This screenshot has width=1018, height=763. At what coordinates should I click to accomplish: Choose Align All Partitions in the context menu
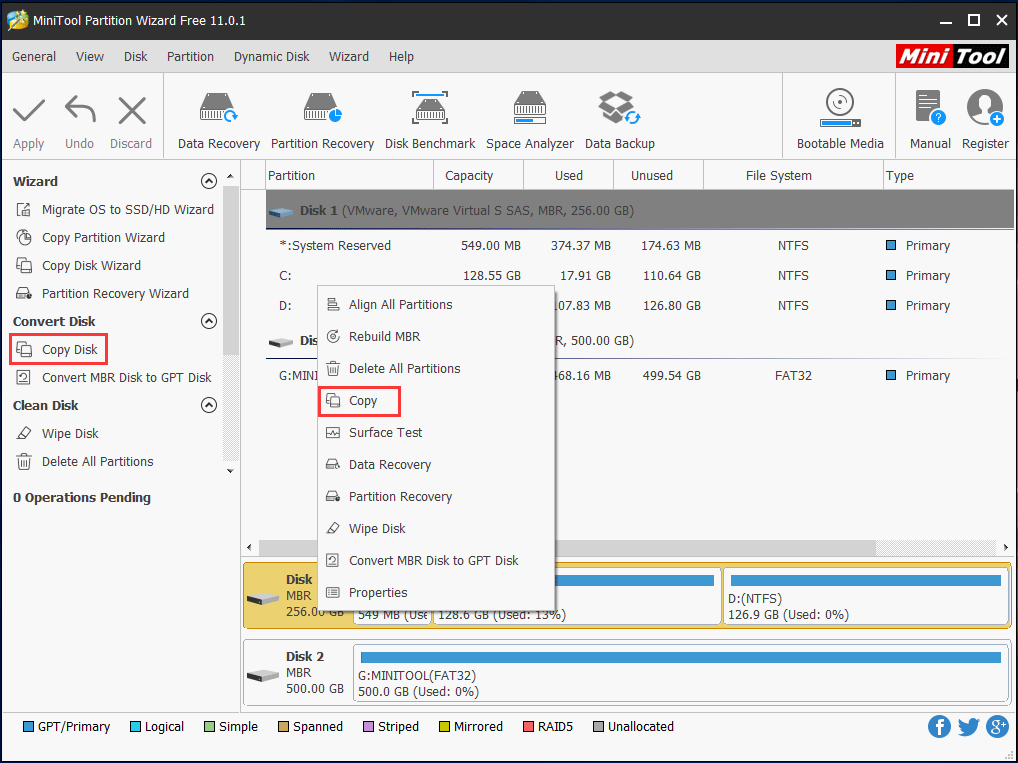[436, 305]
